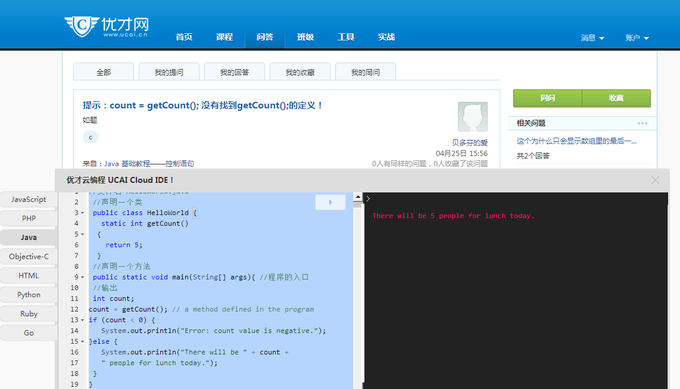Click 共2个回答 text

[533, 156]
